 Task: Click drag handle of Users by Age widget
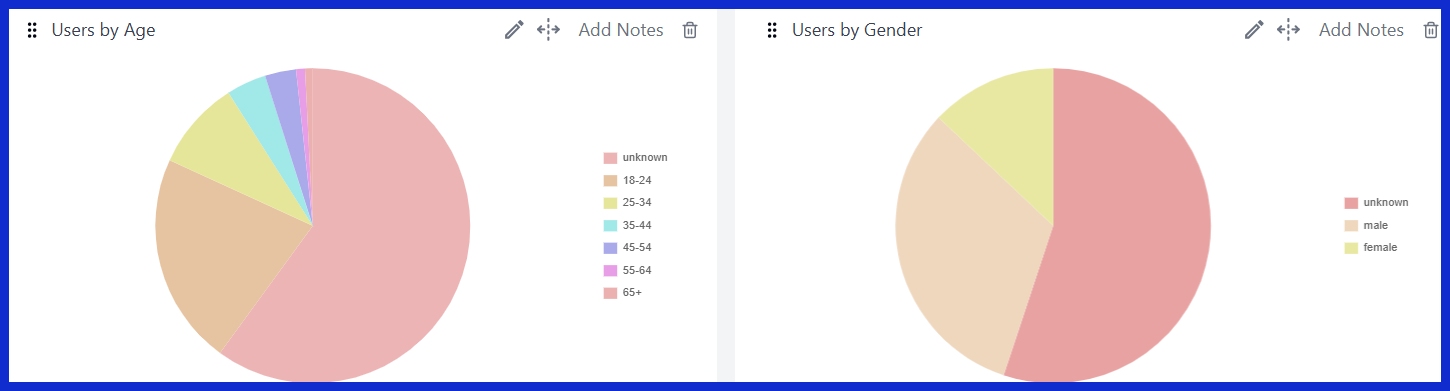(32, 30)
